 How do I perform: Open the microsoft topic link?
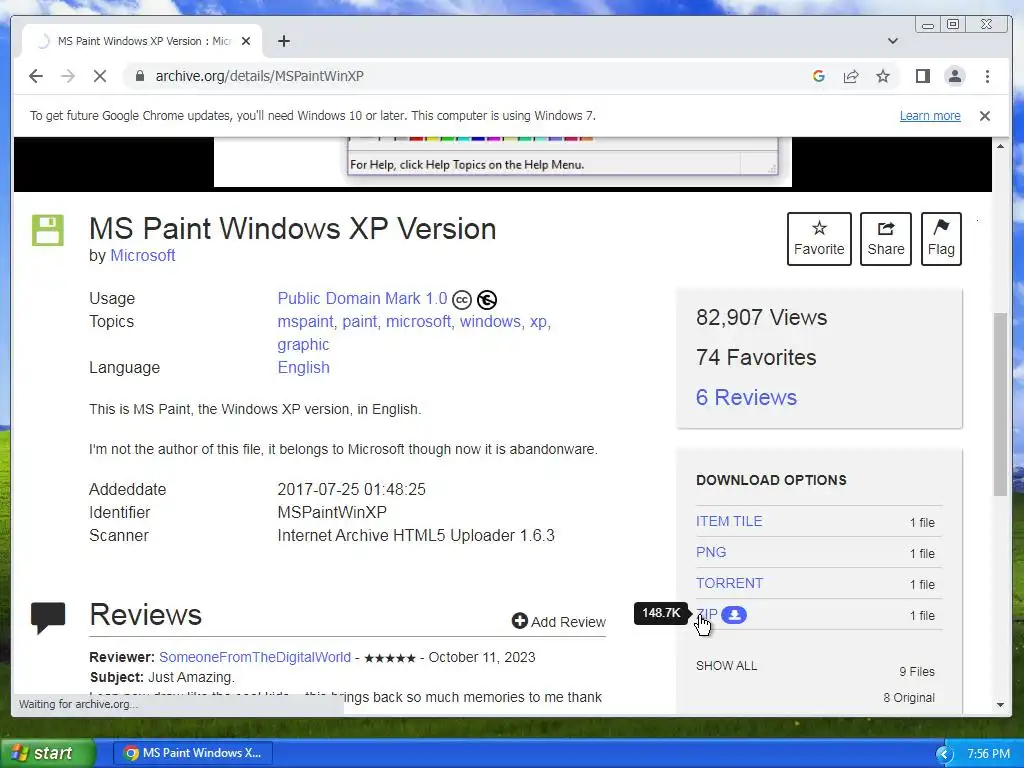[419, 321]
